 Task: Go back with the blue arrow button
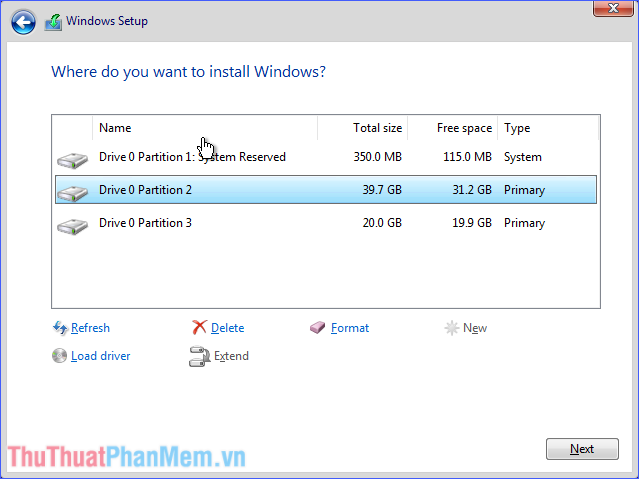[x=23, y=22]
